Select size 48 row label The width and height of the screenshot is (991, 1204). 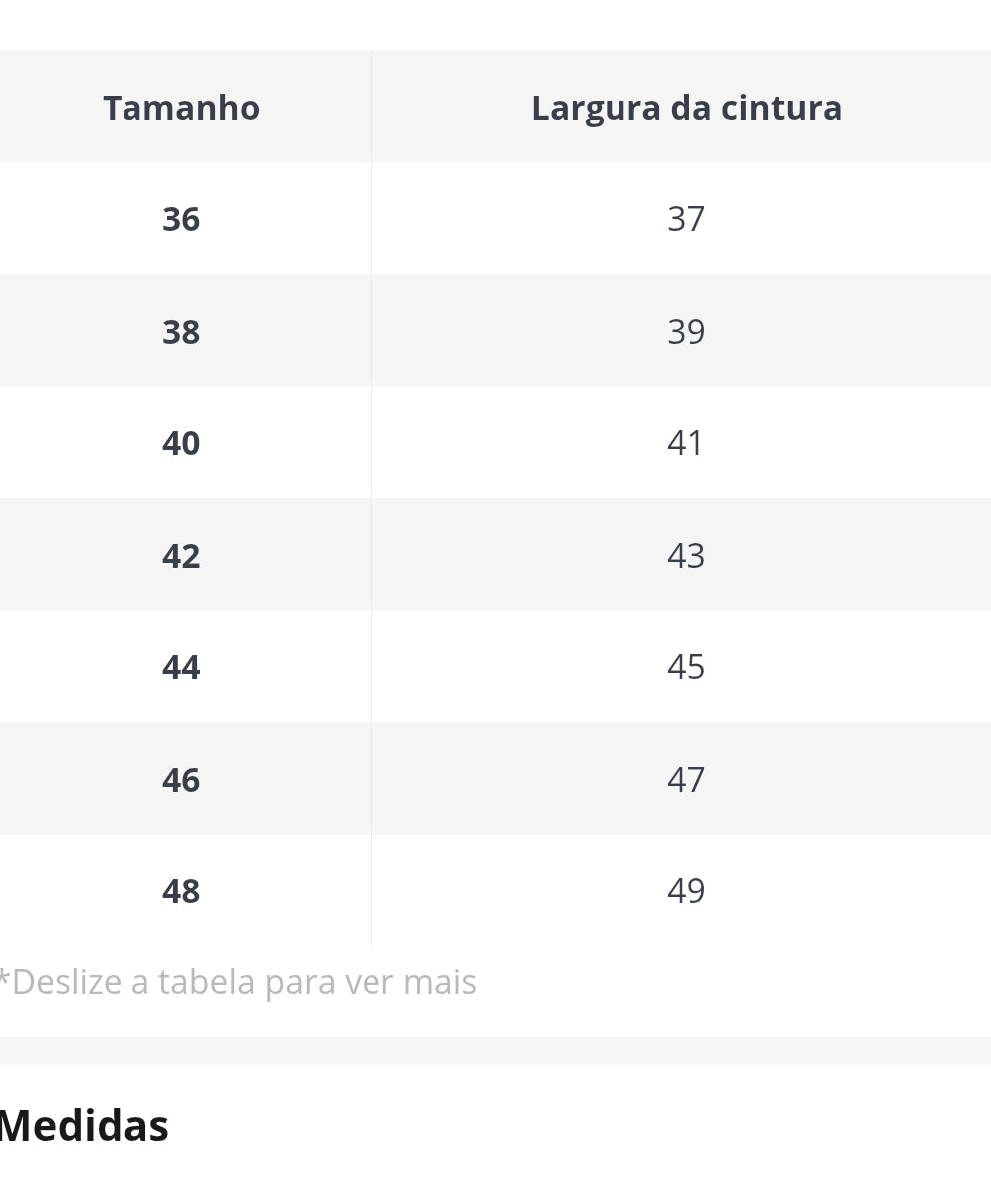(181, 891)
